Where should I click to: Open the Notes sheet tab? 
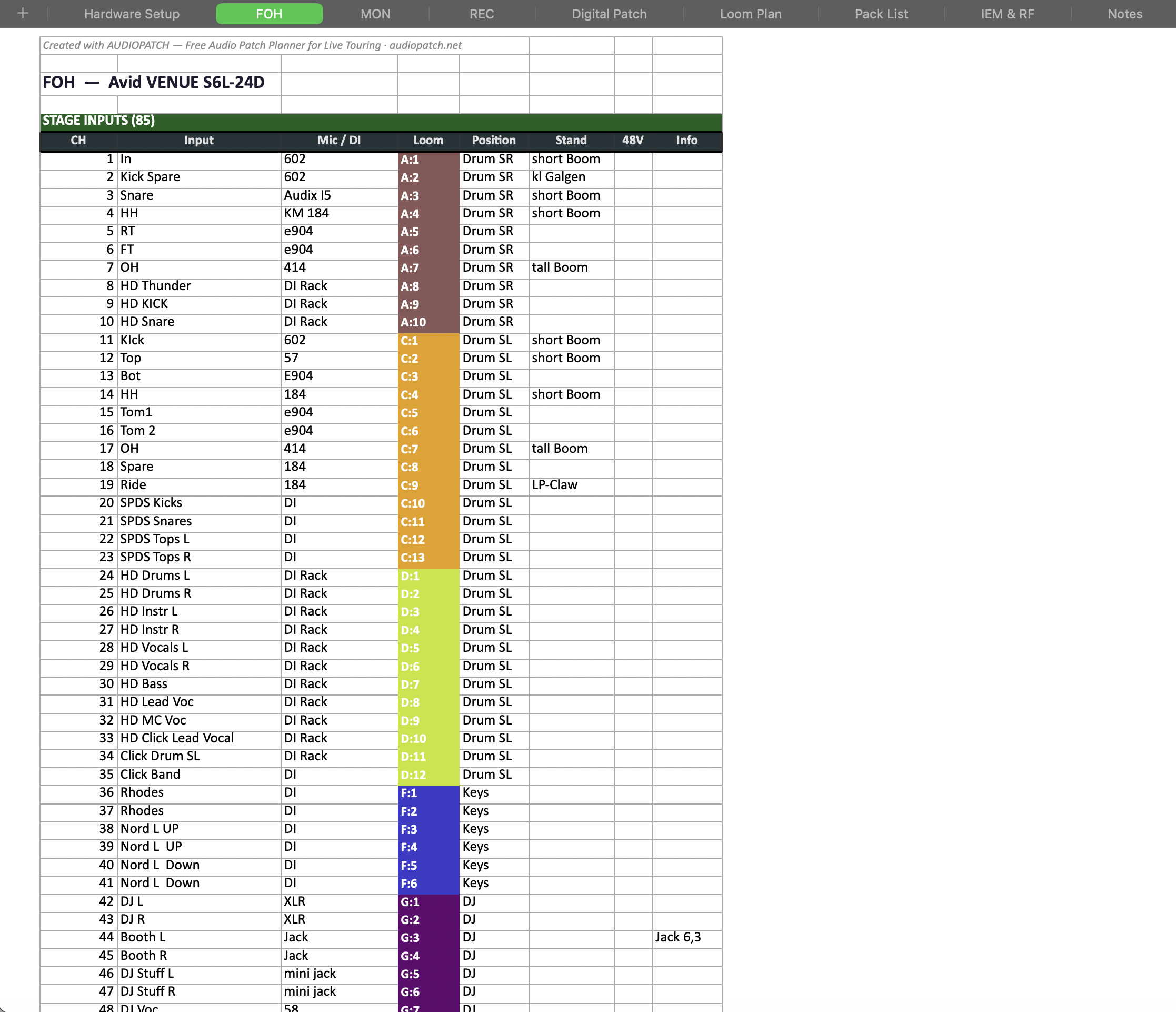1124,14
